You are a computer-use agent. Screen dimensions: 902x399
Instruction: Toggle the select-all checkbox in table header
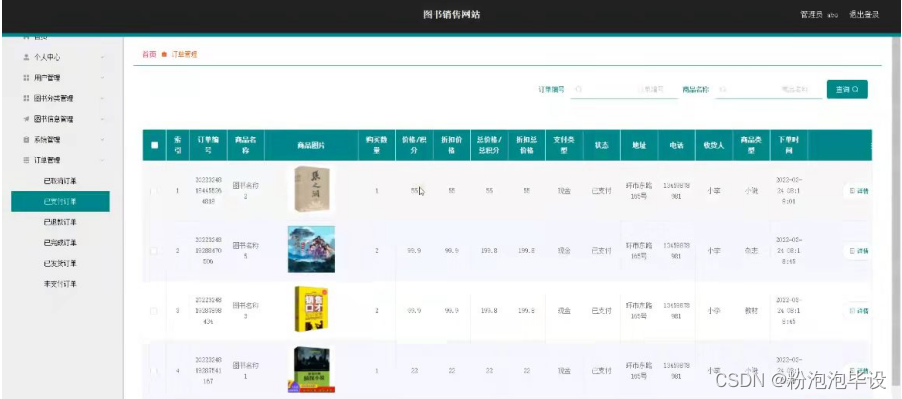click(154, 145)
